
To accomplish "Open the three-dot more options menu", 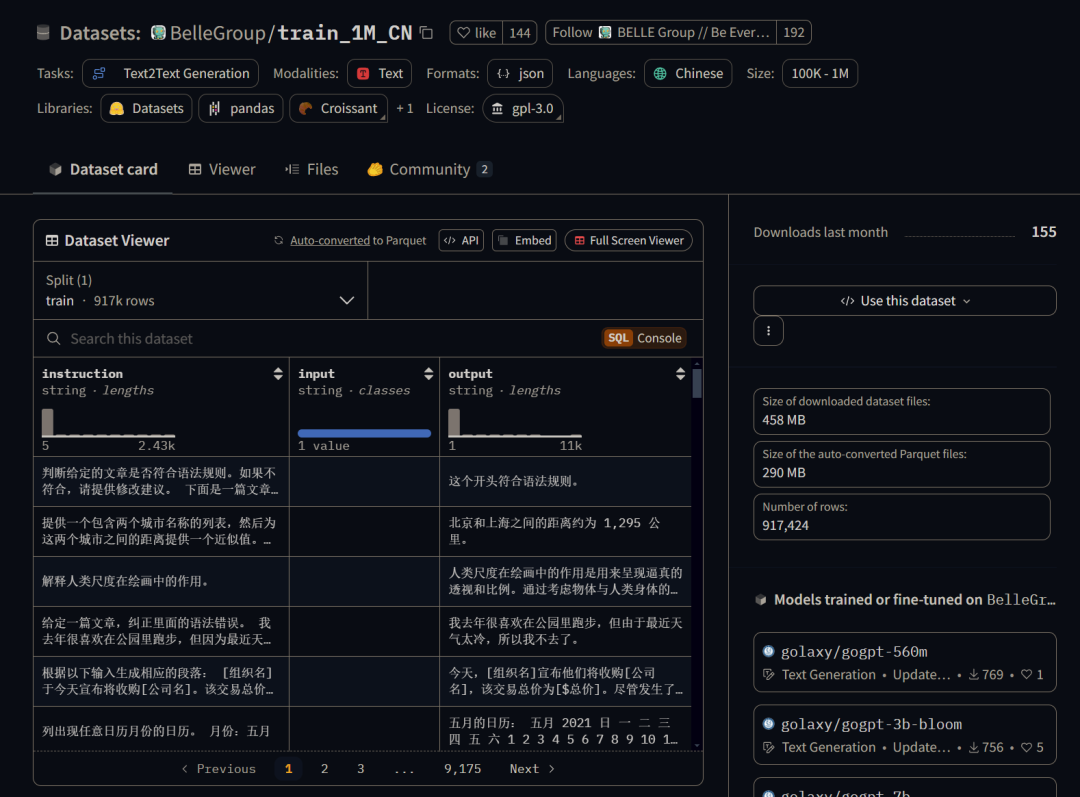I will [768, 331].
